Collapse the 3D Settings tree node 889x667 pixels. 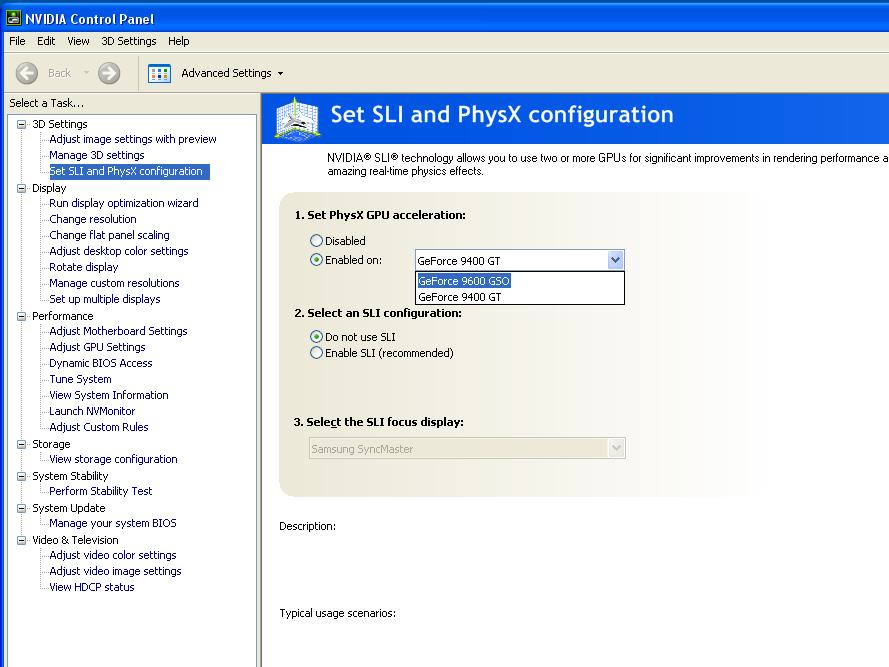[22, 124]
